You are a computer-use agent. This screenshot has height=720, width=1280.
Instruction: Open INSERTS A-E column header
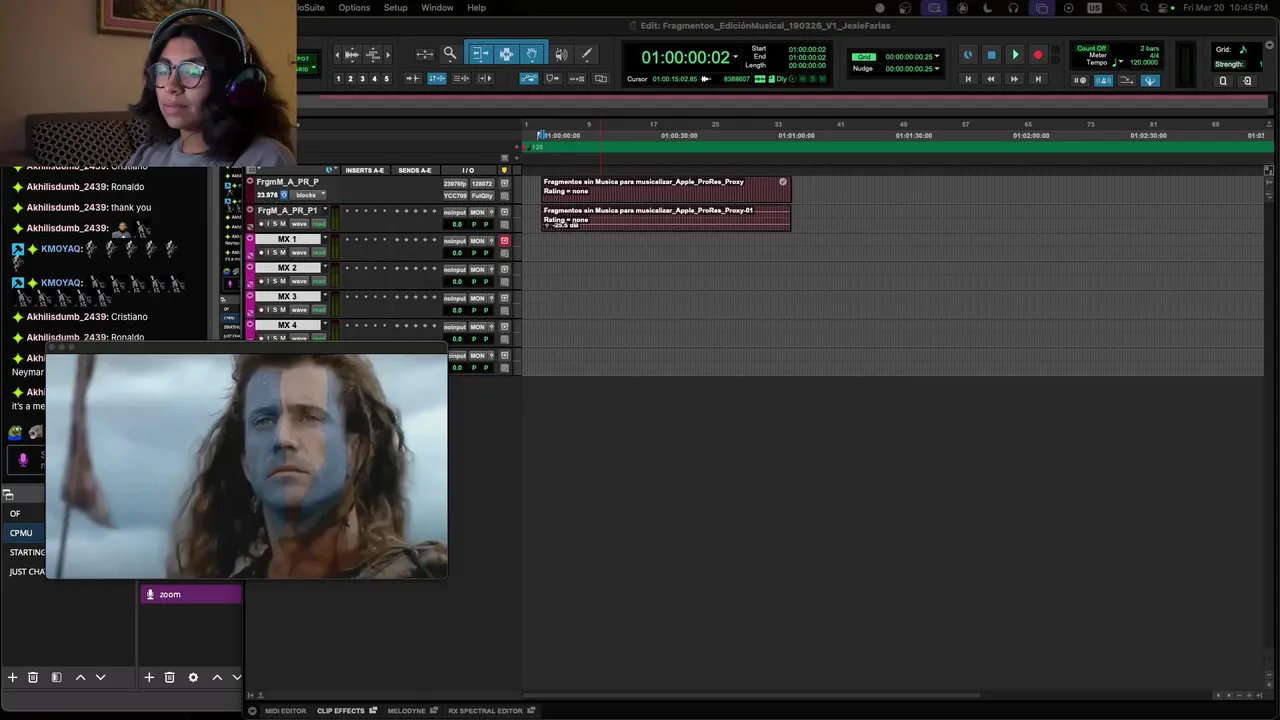click(365, 170)
